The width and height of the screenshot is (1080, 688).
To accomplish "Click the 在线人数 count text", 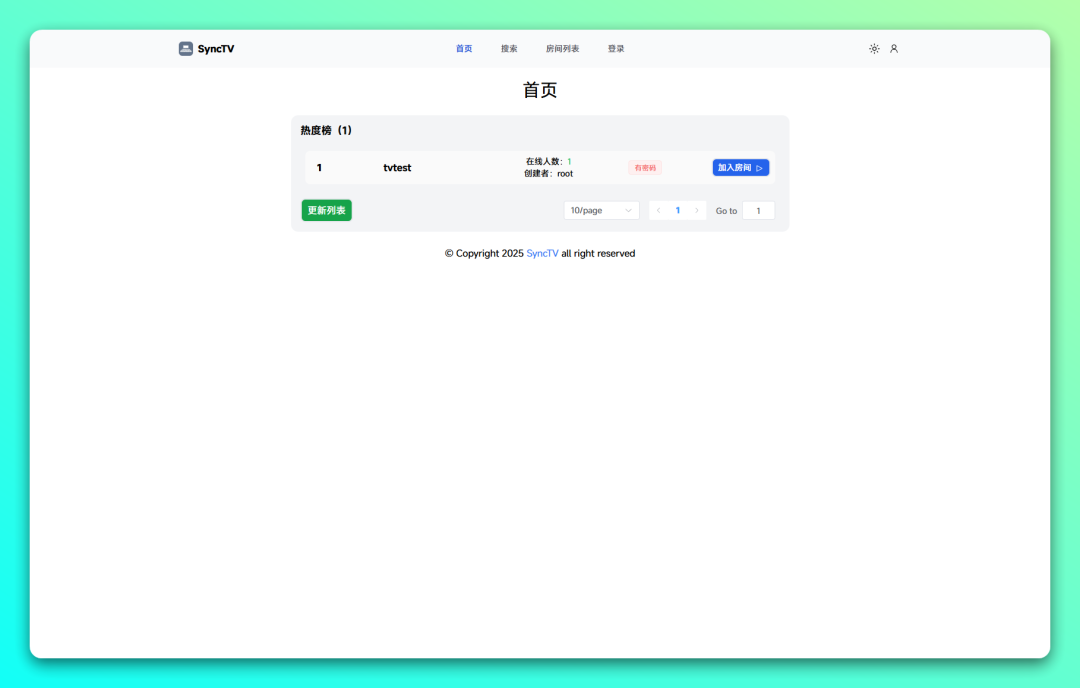I will 548,161.
